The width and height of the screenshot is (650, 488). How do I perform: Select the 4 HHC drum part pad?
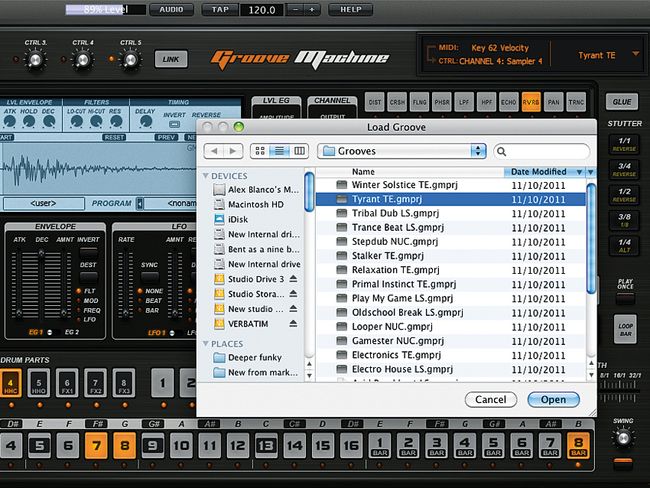pos(11,382)
